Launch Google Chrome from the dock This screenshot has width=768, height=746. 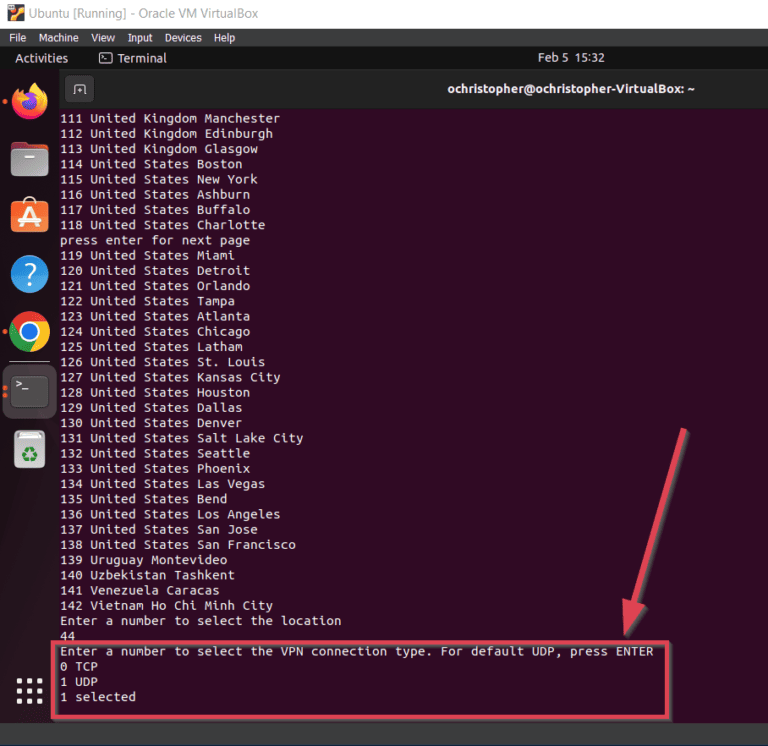point(30,332)
